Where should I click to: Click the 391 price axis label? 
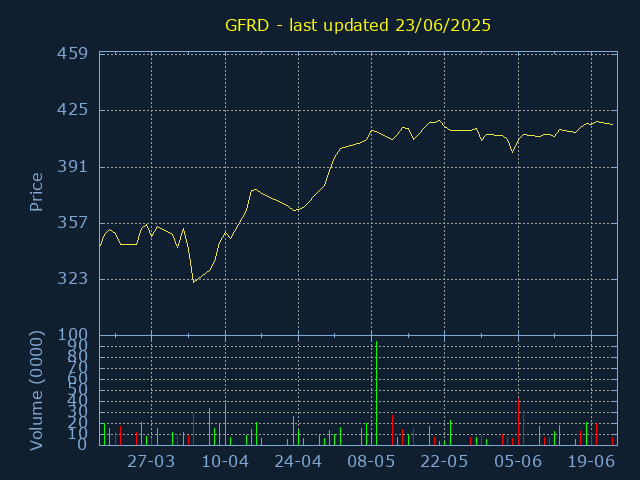(73, 167)
